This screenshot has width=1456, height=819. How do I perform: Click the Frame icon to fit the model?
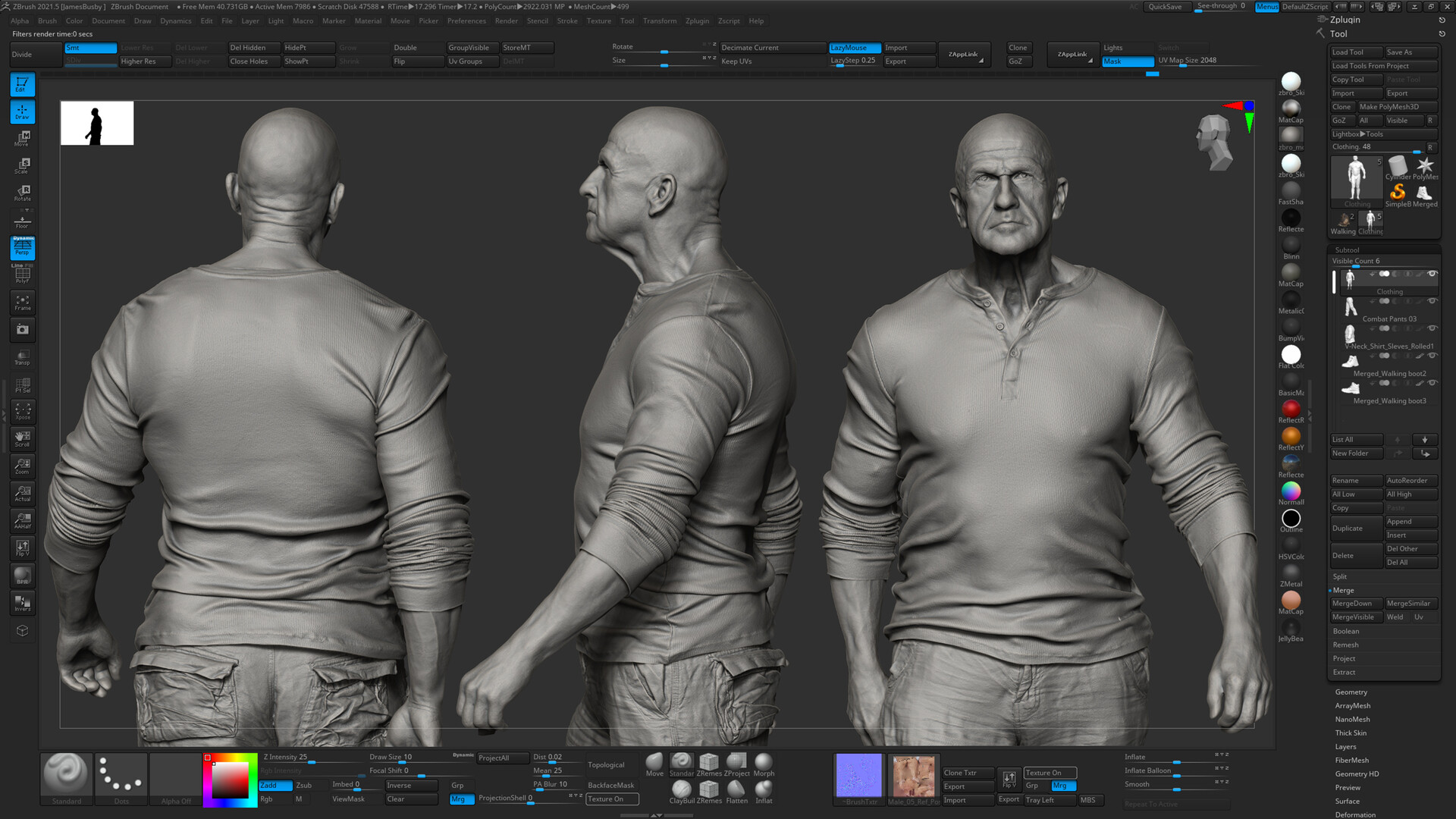tap(21, 302)
